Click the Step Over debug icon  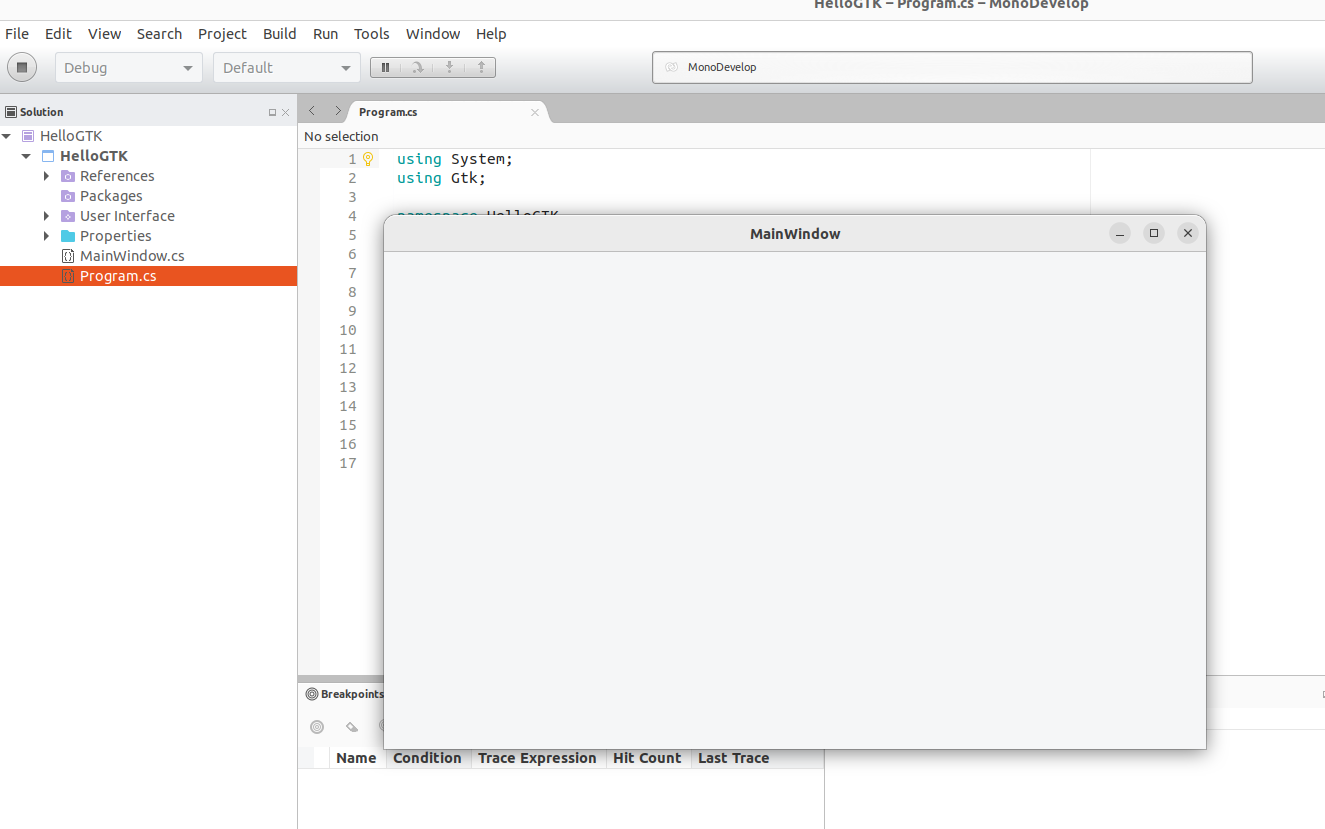point(417,67)
